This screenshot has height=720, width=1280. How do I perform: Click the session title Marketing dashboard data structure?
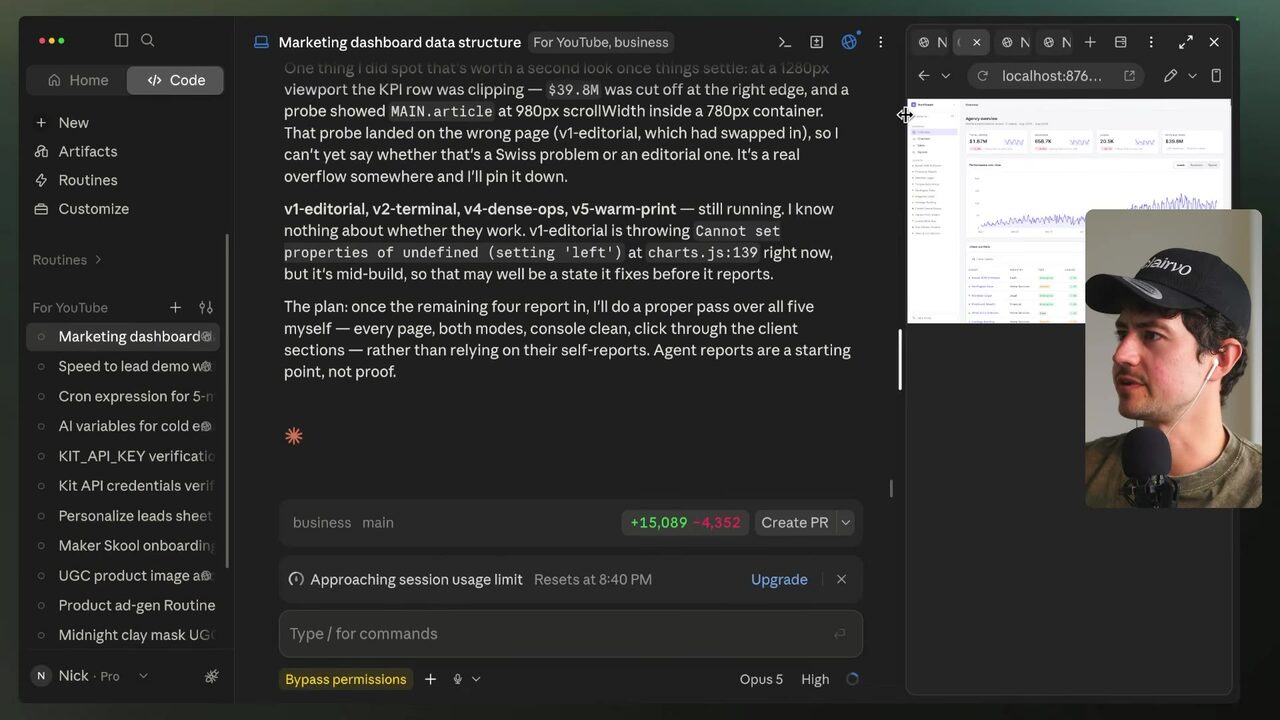coord(399,42)
